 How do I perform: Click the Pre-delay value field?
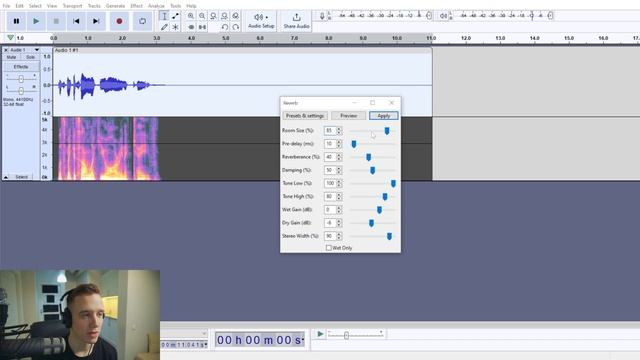[330, 144]
